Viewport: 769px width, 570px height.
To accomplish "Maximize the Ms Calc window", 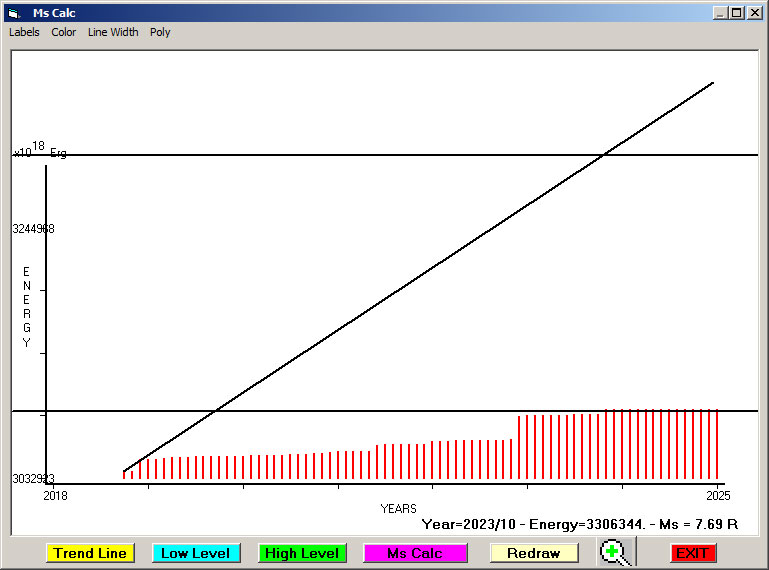I will tap(737, 13).
